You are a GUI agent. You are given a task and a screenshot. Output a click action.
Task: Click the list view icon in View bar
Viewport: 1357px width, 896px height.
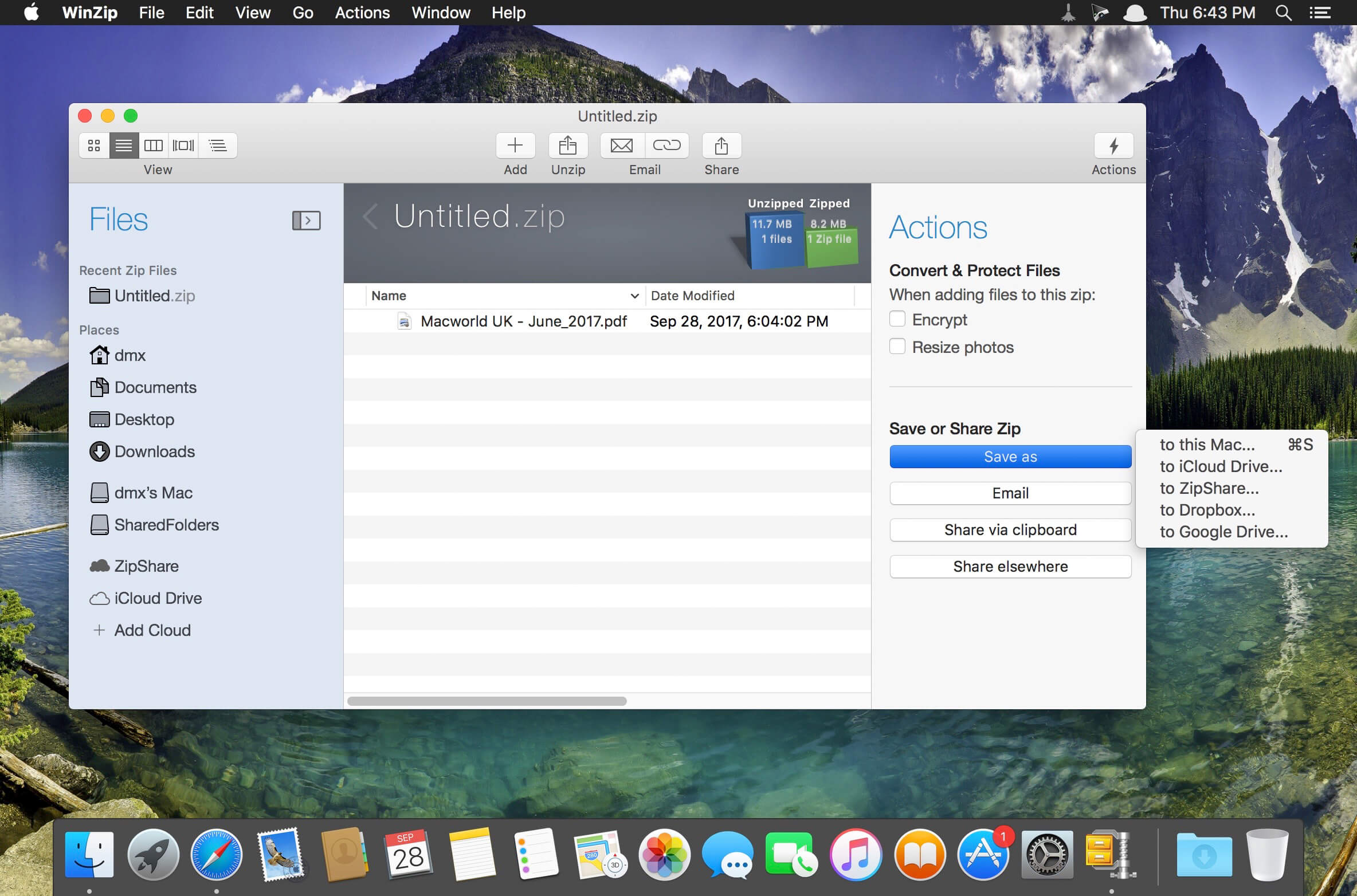tap(123, 145)
